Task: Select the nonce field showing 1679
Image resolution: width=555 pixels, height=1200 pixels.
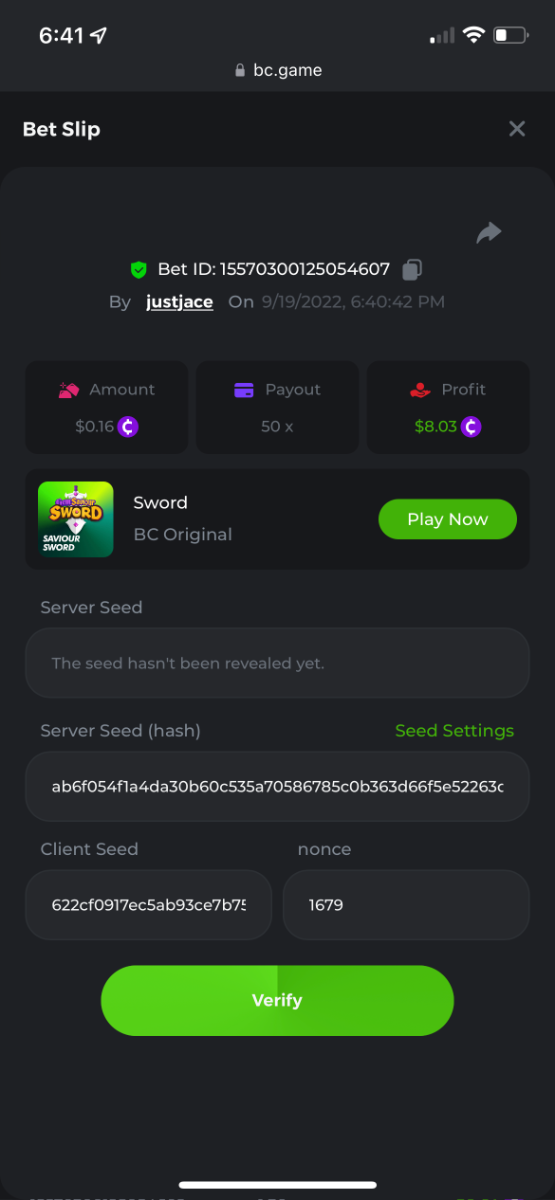Action: (x=406, y=905)
